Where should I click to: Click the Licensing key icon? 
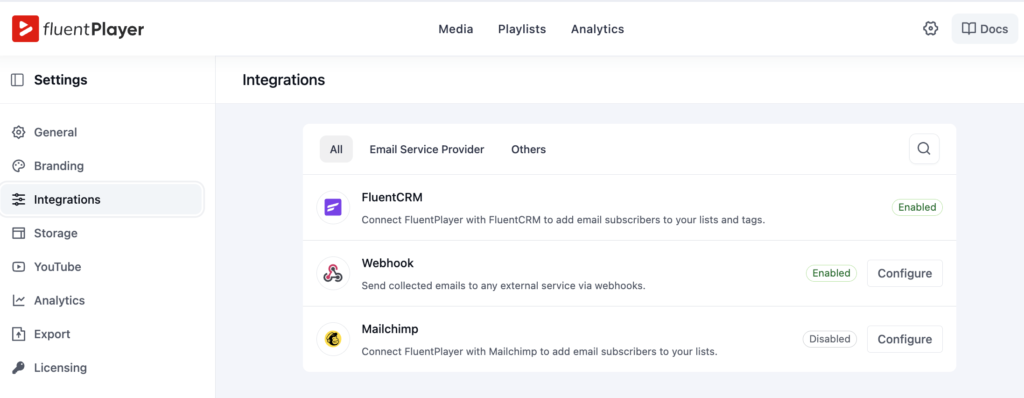pos(19,368)
